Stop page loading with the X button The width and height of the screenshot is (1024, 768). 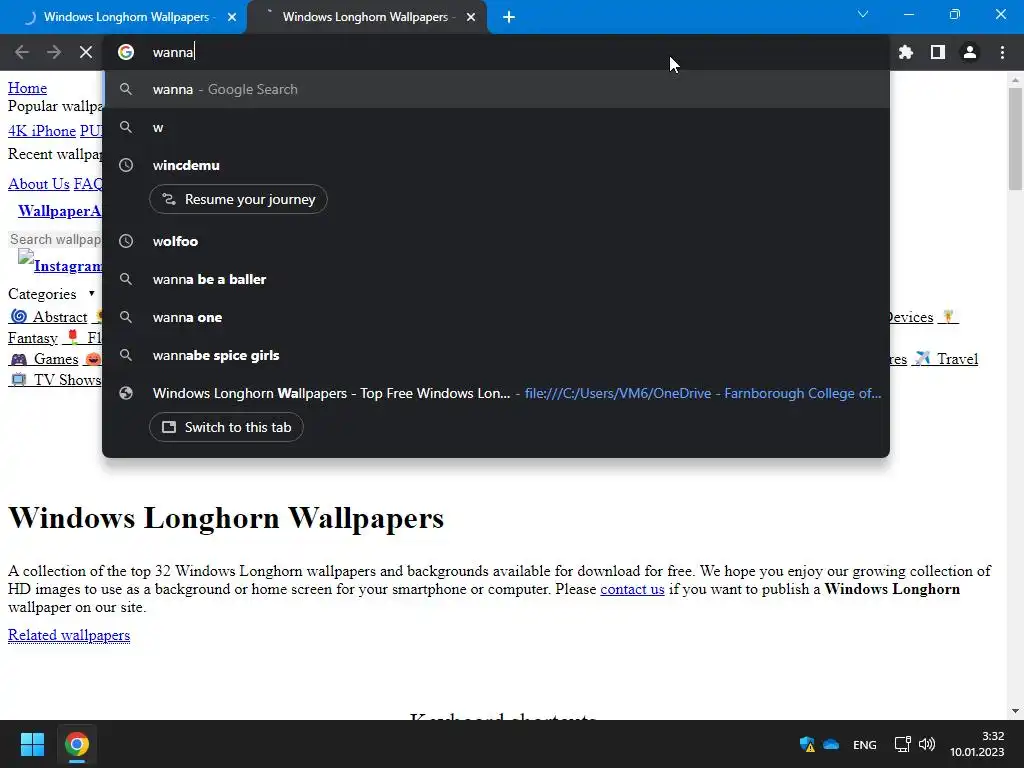[86, 52]
